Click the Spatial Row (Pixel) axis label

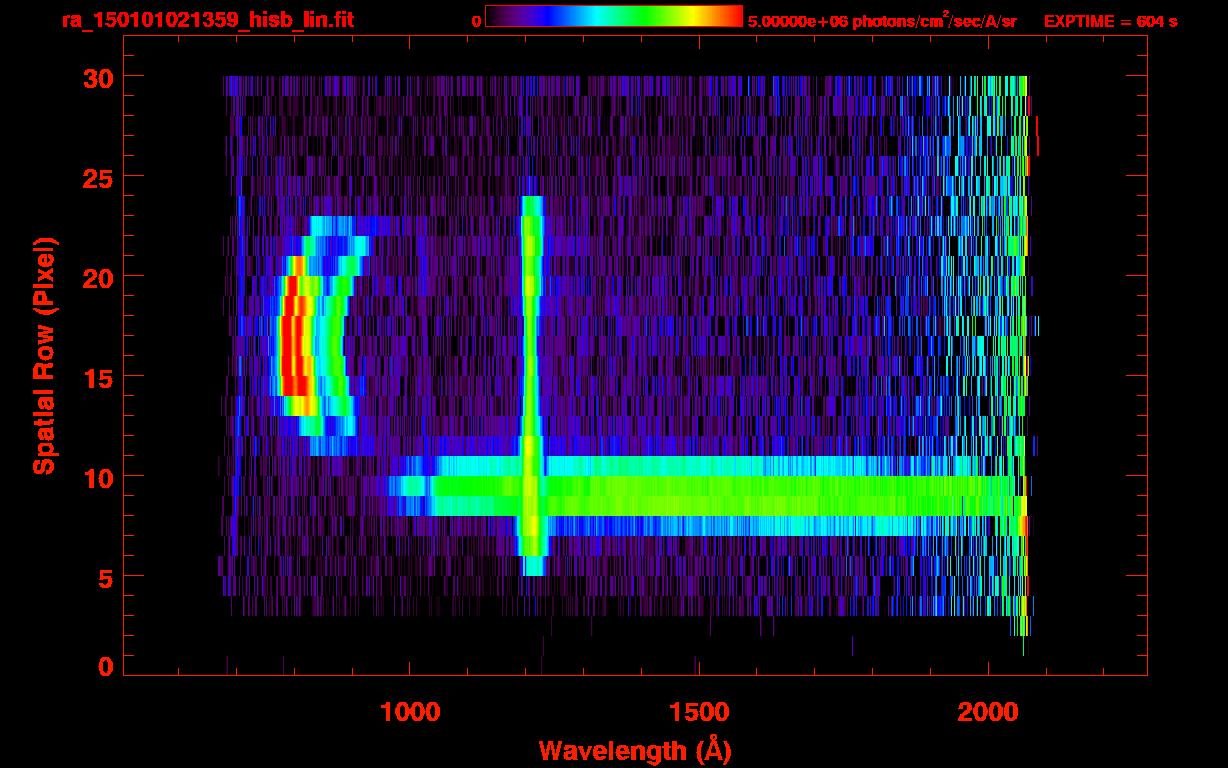[44, 355]
